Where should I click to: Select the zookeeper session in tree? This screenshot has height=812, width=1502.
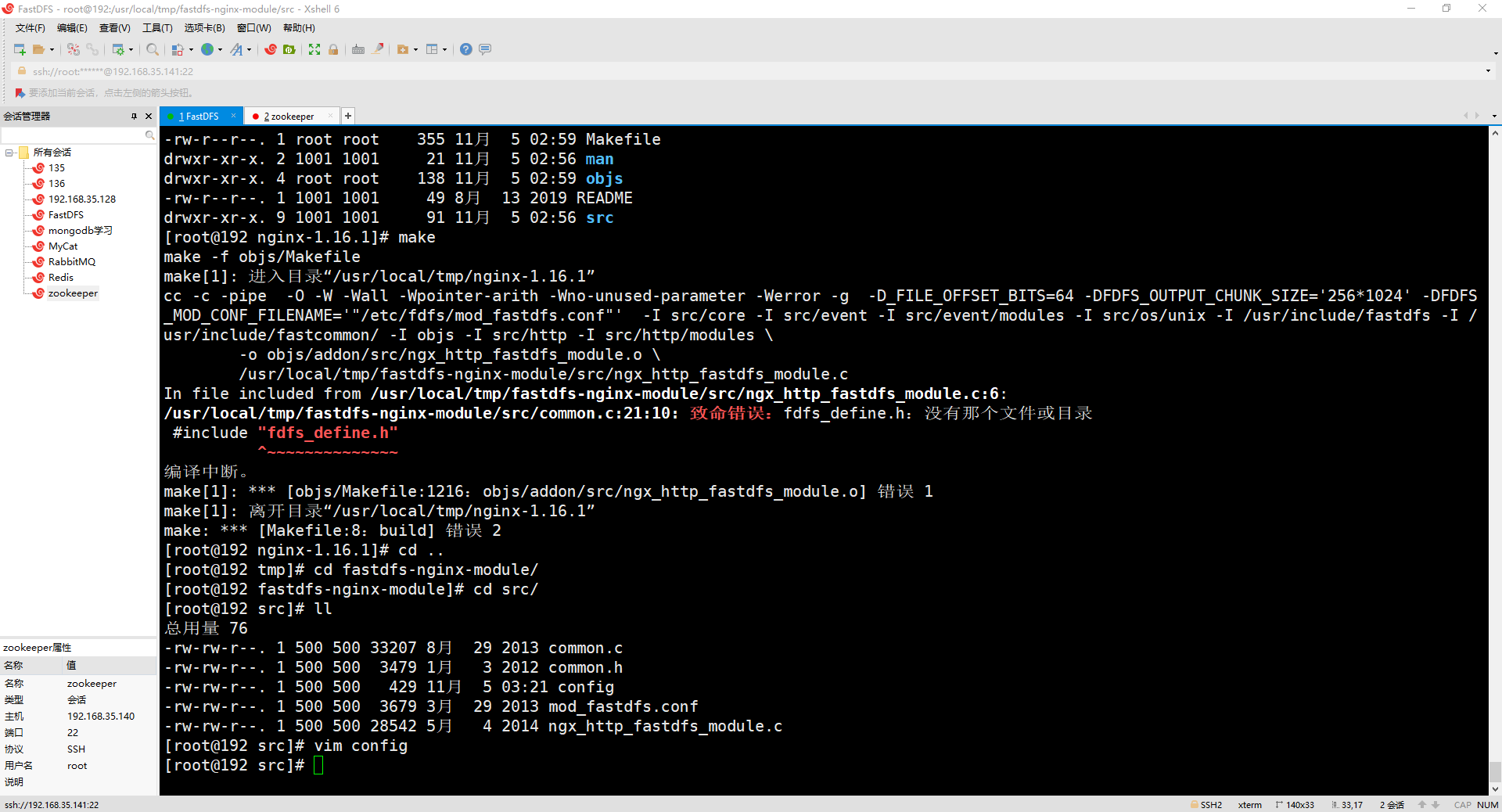73,293
